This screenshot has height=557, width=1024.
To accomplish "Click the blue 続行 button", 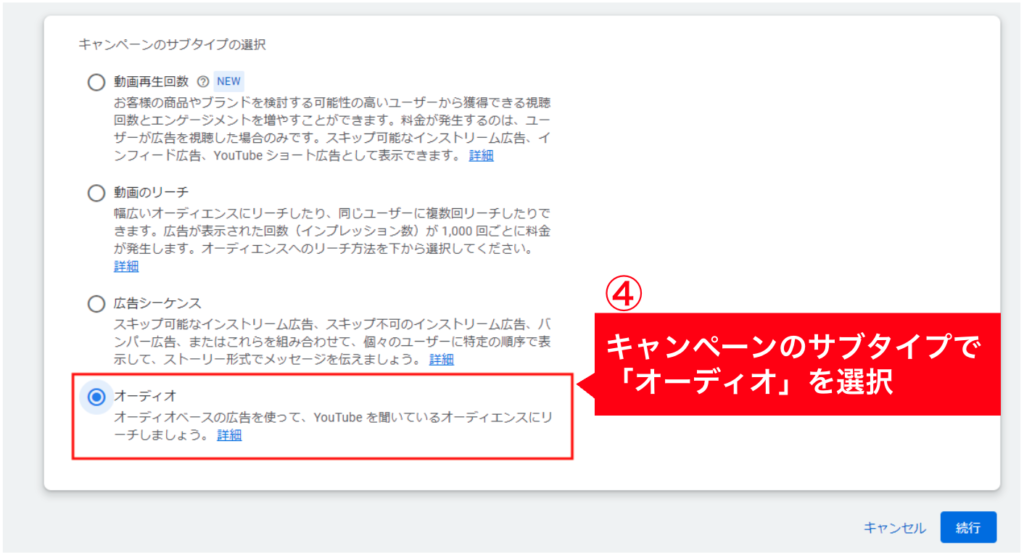I will [x=968, y=528].
